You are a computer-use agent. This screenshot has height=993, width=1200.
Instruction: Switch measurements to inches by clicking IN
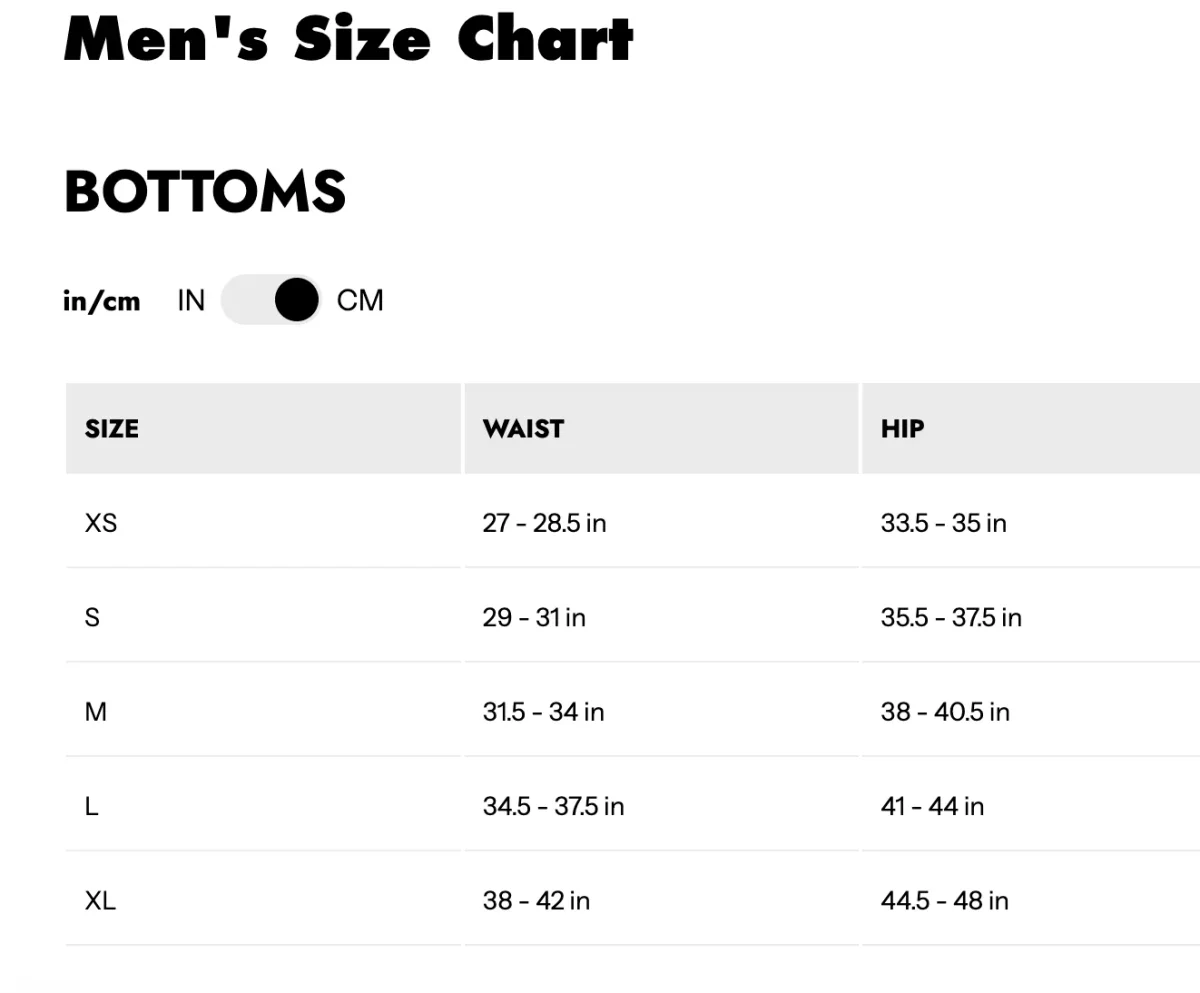tap(189, 300)
